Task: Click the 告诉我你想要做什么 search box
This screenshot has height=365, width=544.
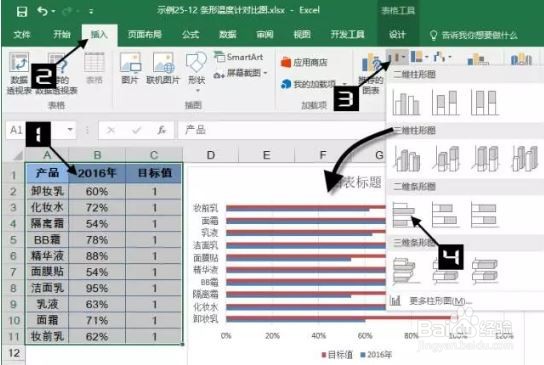Action: pyautogui.click(x=474, y=35)
